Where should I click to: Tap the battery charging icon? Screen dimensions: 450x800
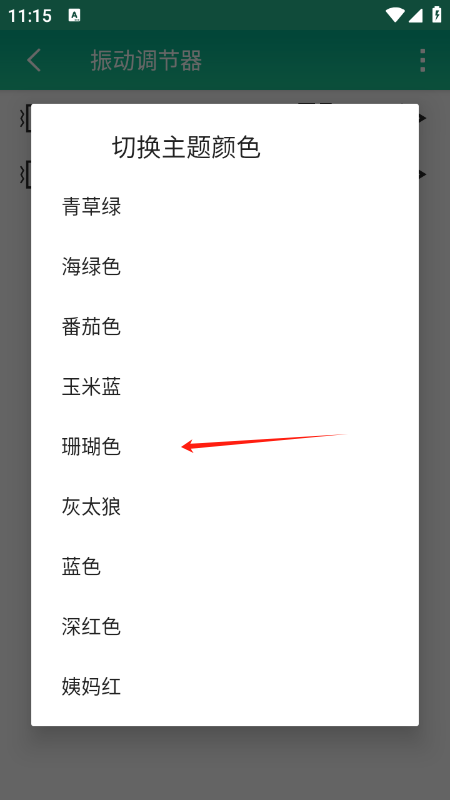437,14
